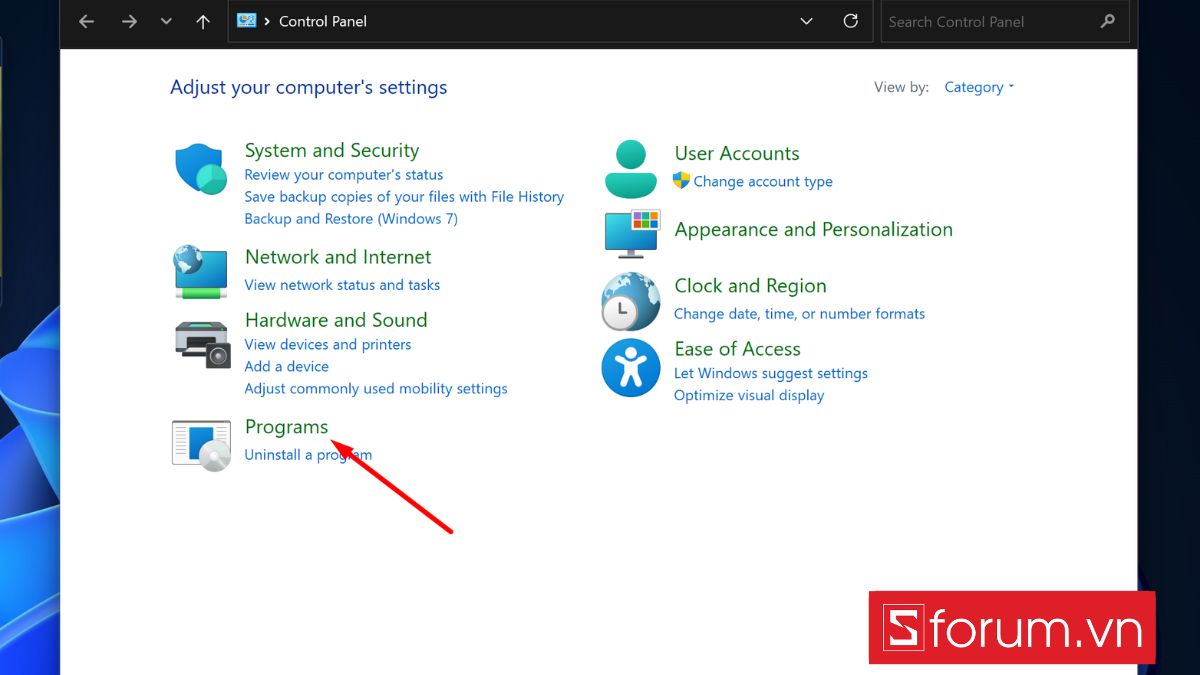Open the Ease of Access category
The width and height of the screenshot is (1200, 675).
(x=738, y=349)
